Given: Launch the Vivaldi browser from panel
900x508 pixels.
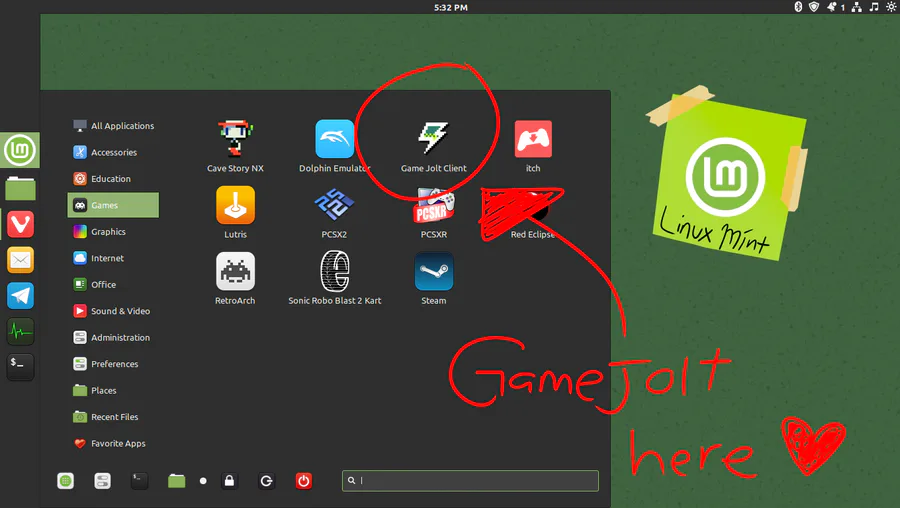Looking at the screenshot, I should (x=20, y=224).
